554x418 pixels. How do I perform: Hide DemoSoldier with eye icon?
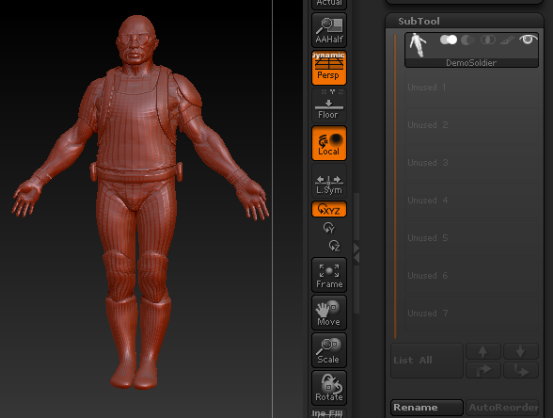coord(528,40)
